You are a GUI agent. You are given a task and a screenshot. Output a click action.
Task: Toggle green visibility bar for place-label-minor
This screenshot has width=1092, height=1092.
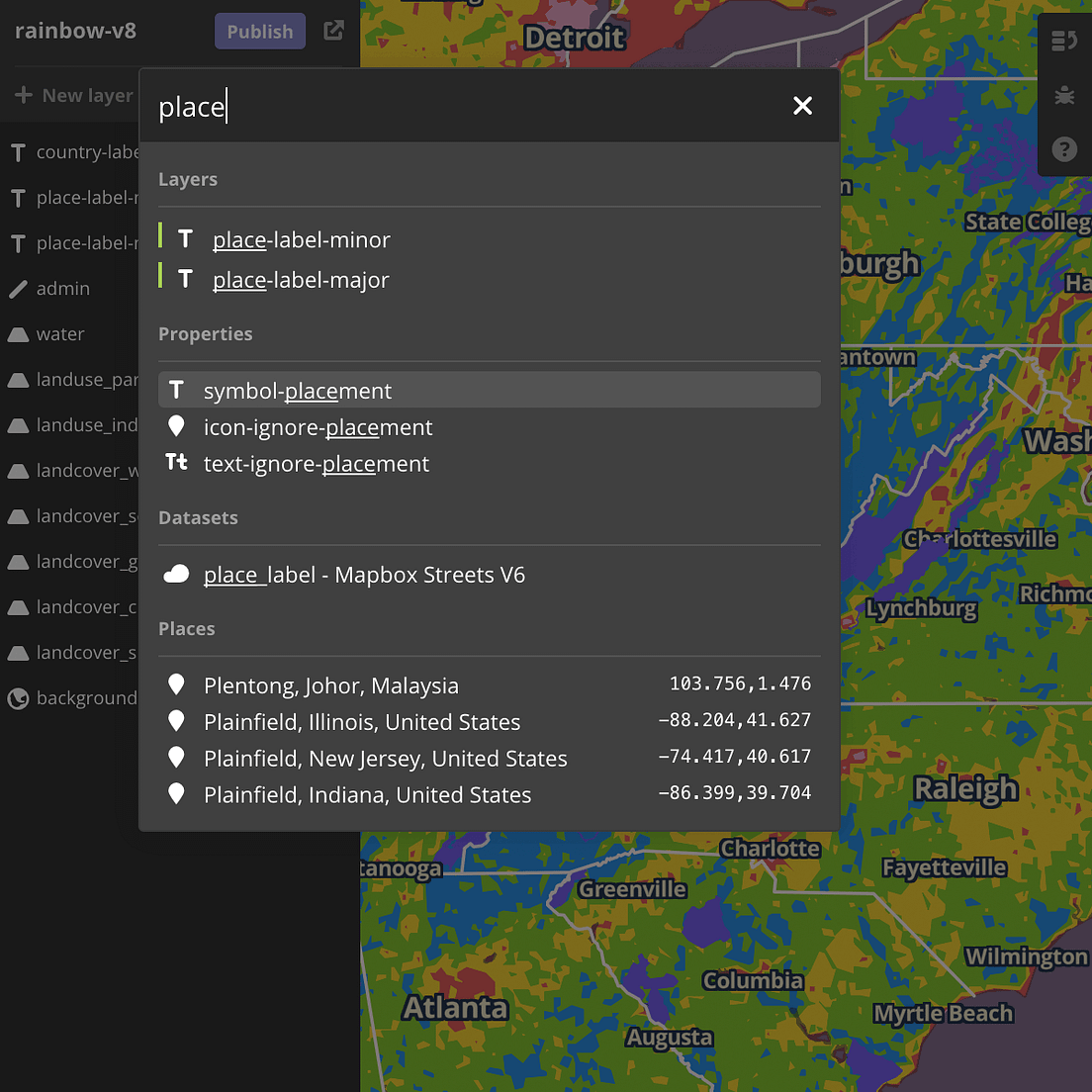(162, 238)
